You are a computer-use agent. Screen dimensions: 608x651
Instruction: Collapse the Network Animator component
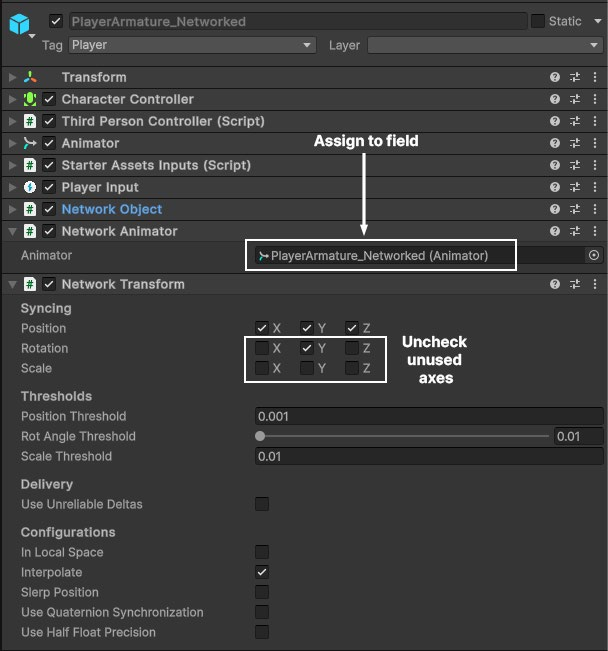click(12, 232)
